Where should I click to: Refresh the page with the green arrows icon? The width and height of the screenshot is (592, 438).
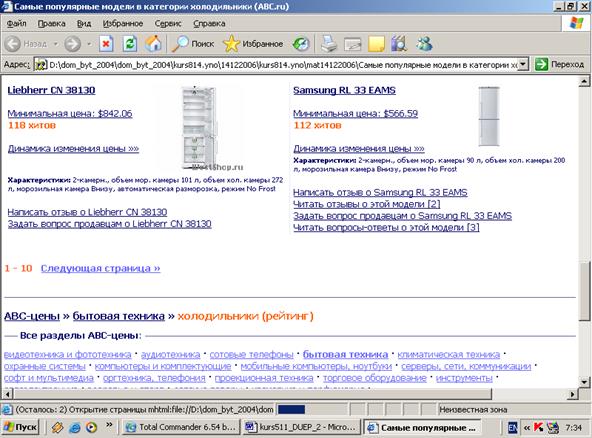pos(130,44)
